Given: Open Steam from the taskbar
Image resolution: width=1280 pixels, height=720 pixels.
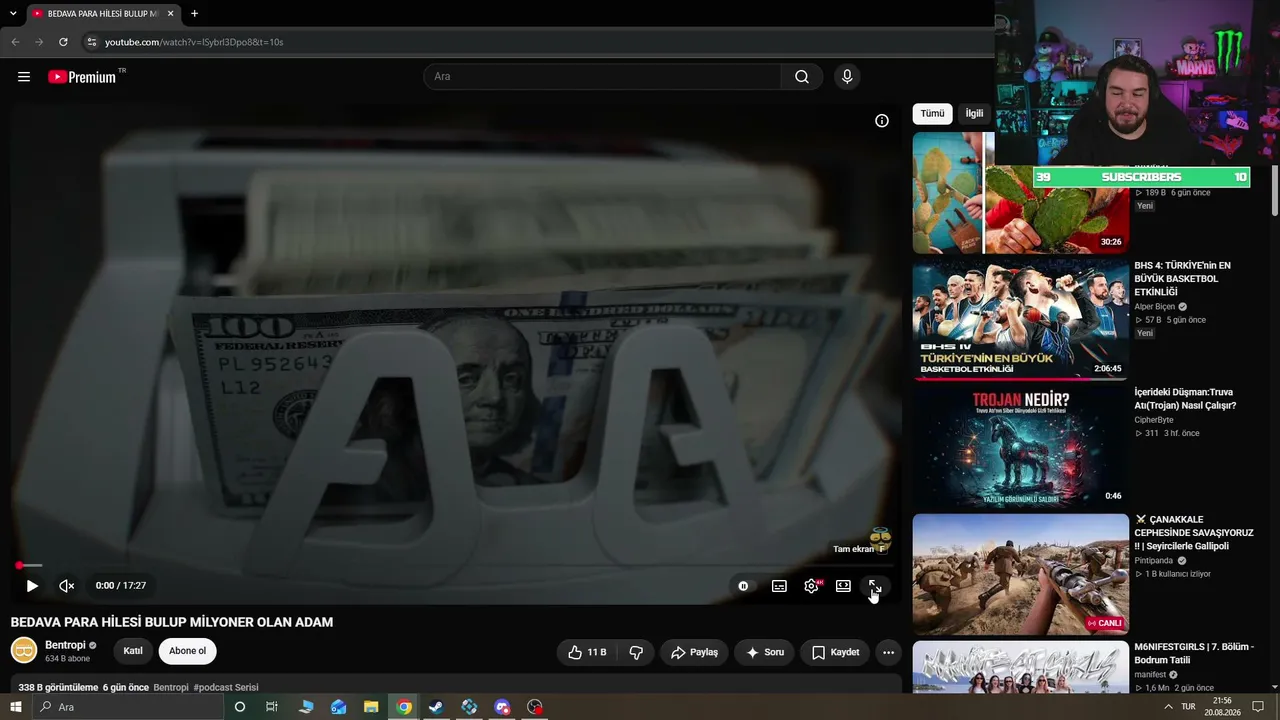Looking at the screenshot, I should click(x=436, y=707).
